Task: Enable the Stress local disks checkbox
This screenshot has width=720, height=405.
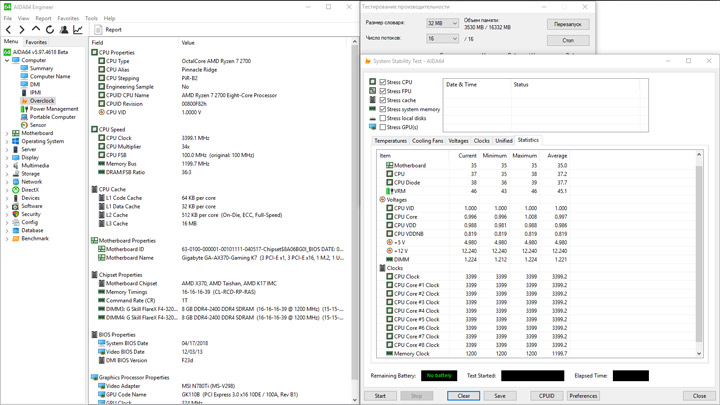Action: click(383, 118)
